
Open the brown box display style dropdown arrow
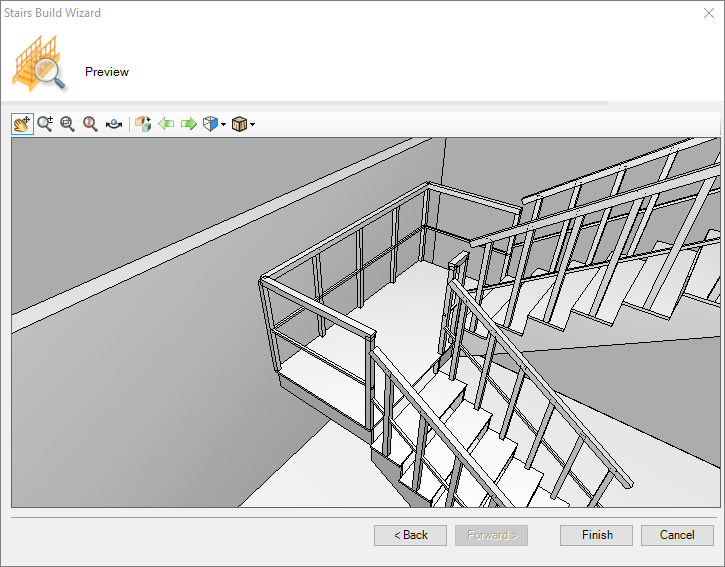[252, 125]
